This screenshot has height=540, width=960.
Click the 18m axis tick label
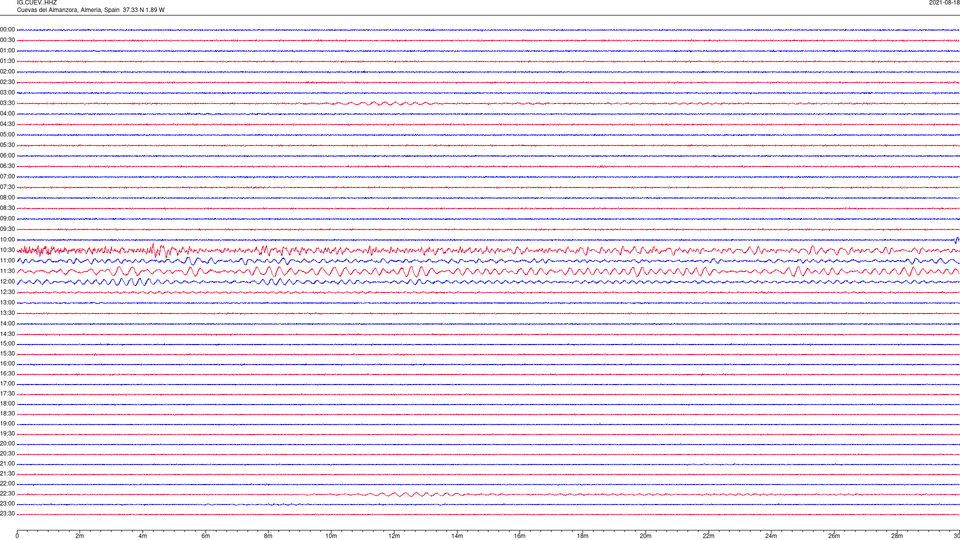[583, 536]
